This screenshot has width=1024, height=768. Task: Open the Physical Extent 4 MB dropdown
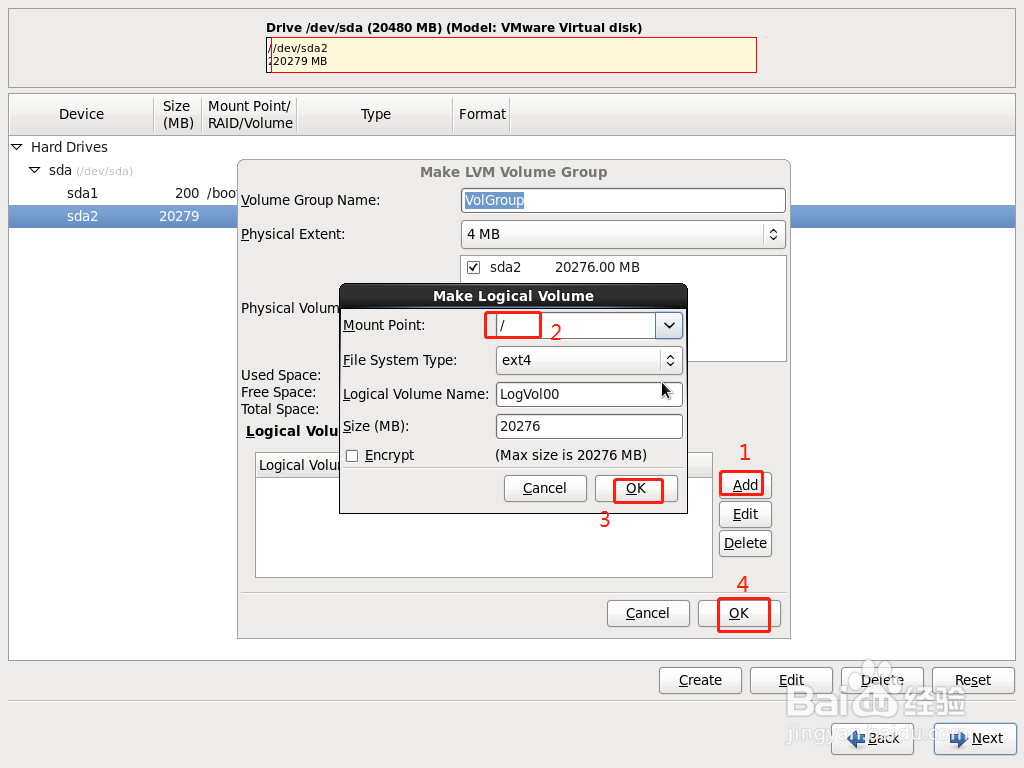click(x=623, y=234)
